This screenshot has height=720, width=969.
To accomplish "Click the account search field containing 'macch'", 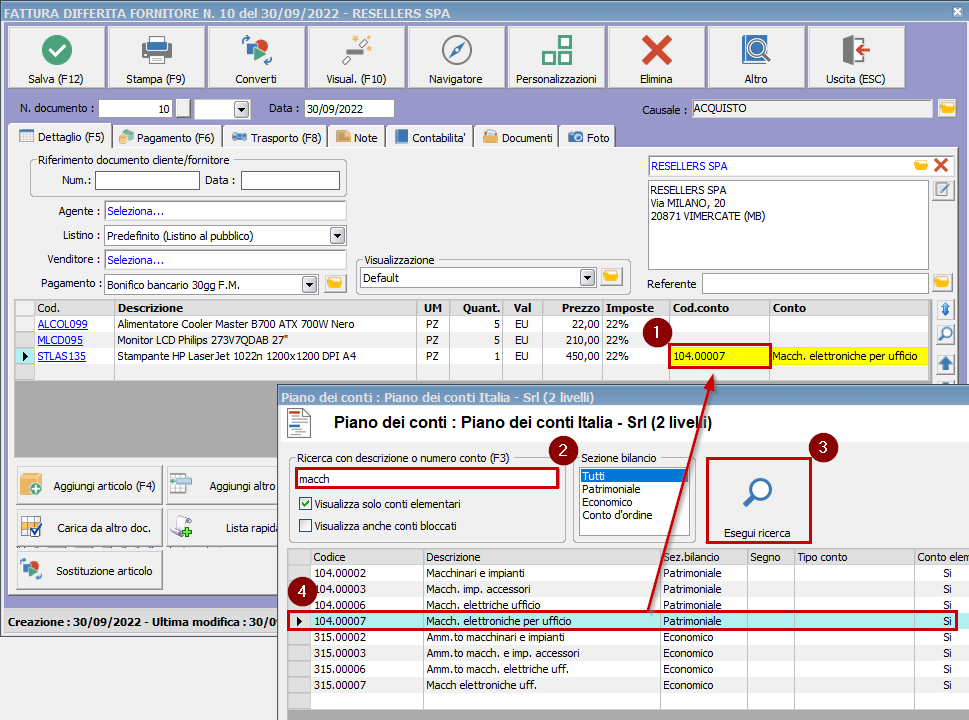I will pyautogui.click(x=426, y=479).
